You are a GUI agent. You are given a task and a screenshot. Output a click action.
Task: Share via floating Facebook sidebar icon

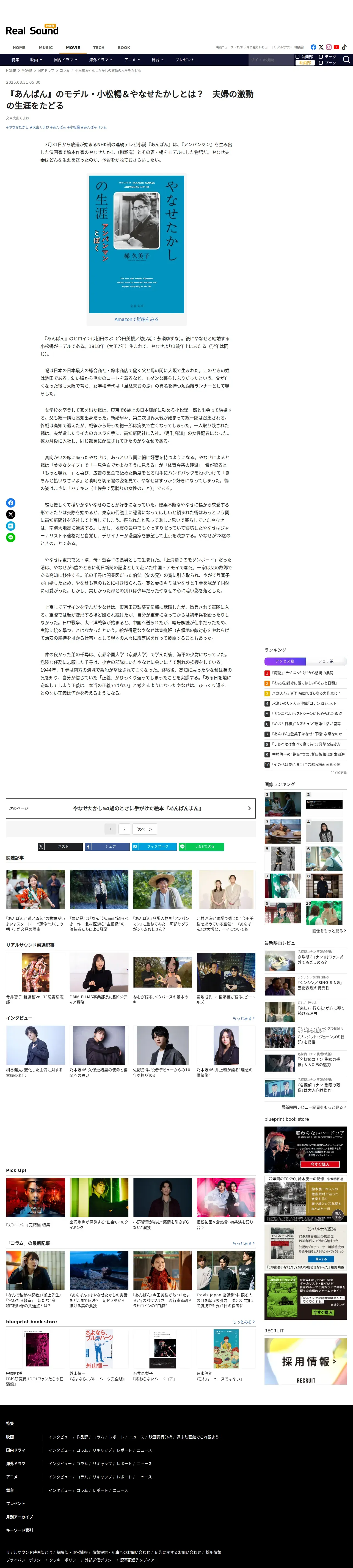10,503
